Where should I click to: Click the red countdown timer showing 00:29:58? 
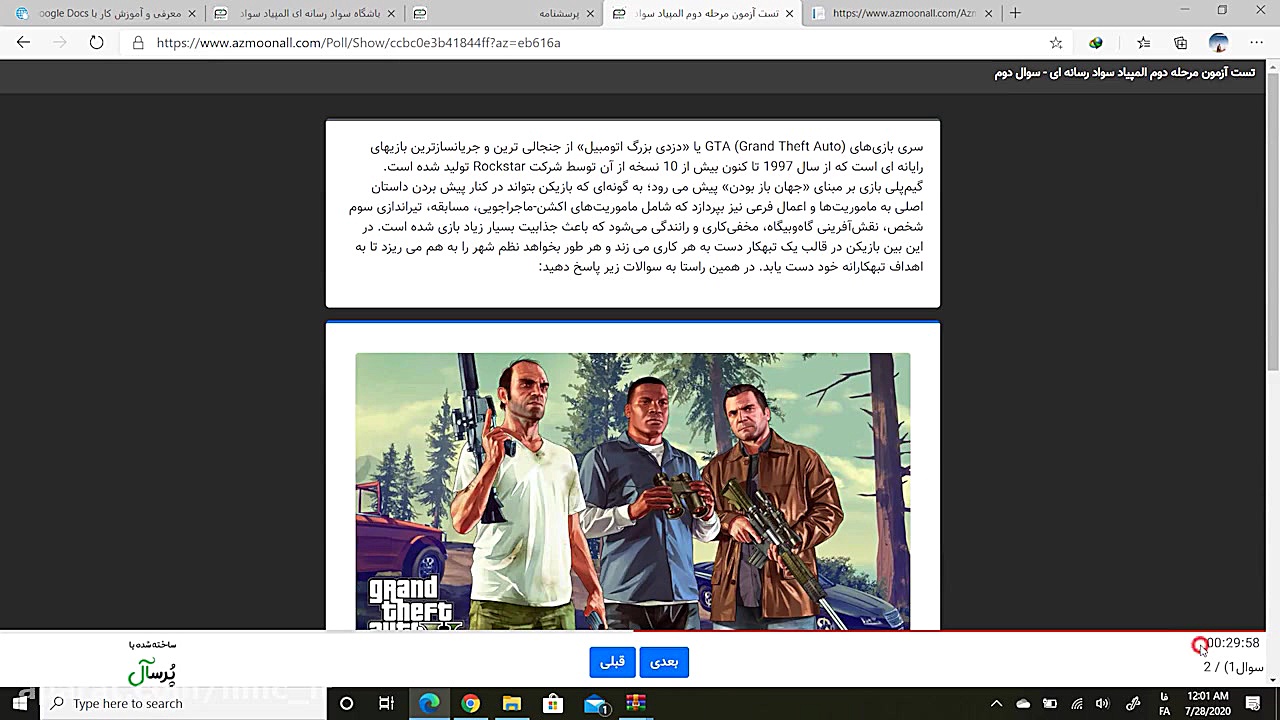coord(1230,643)
